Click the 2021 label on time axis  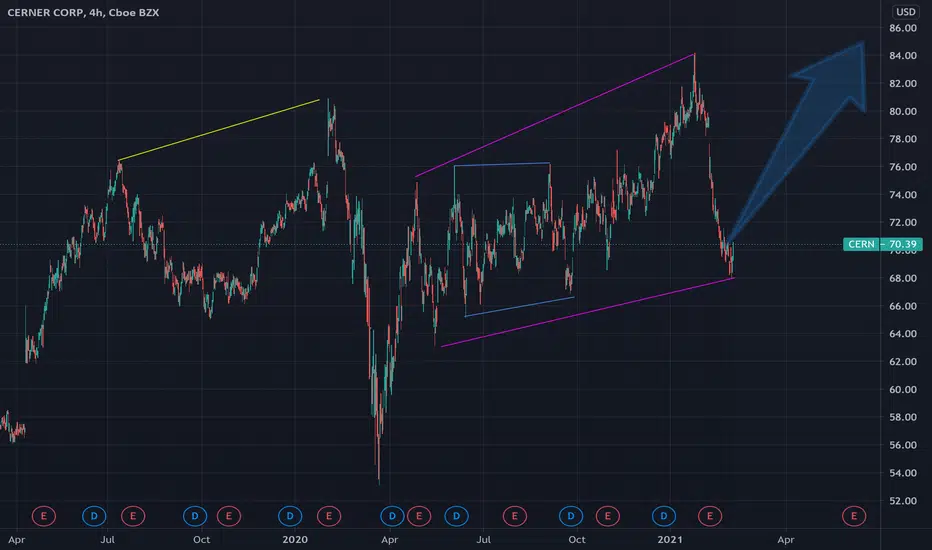pos(670,540)
